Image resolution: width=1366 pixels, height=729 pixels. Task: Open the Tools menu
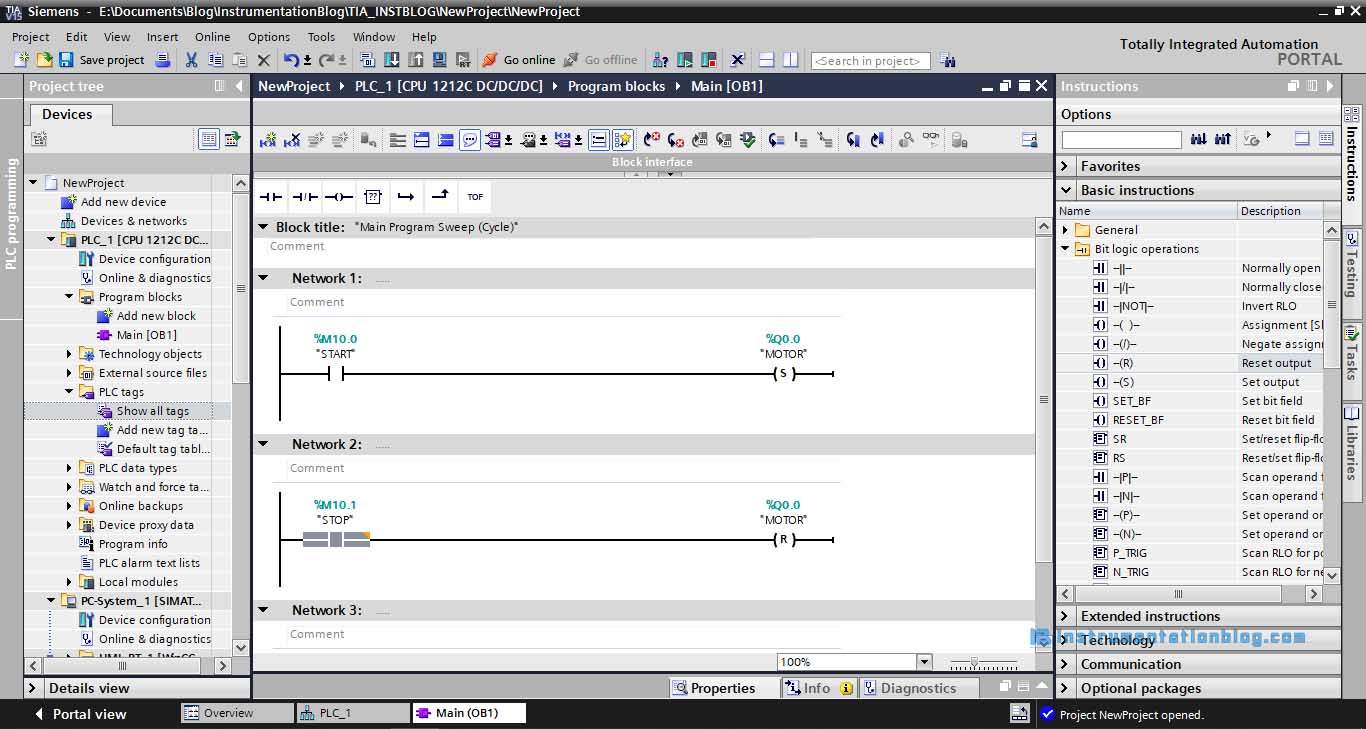(321, 36)
